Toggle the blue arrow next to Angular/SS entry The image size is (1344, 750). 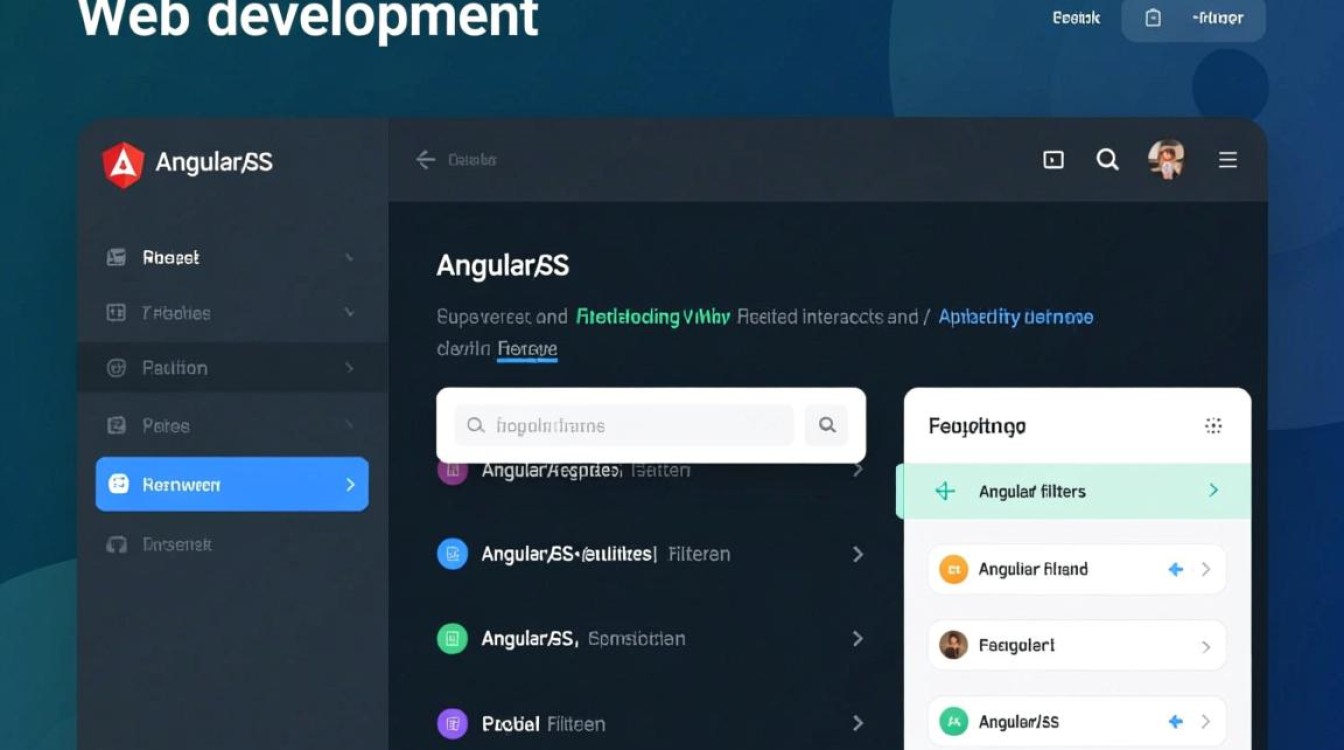(1174, 720)
